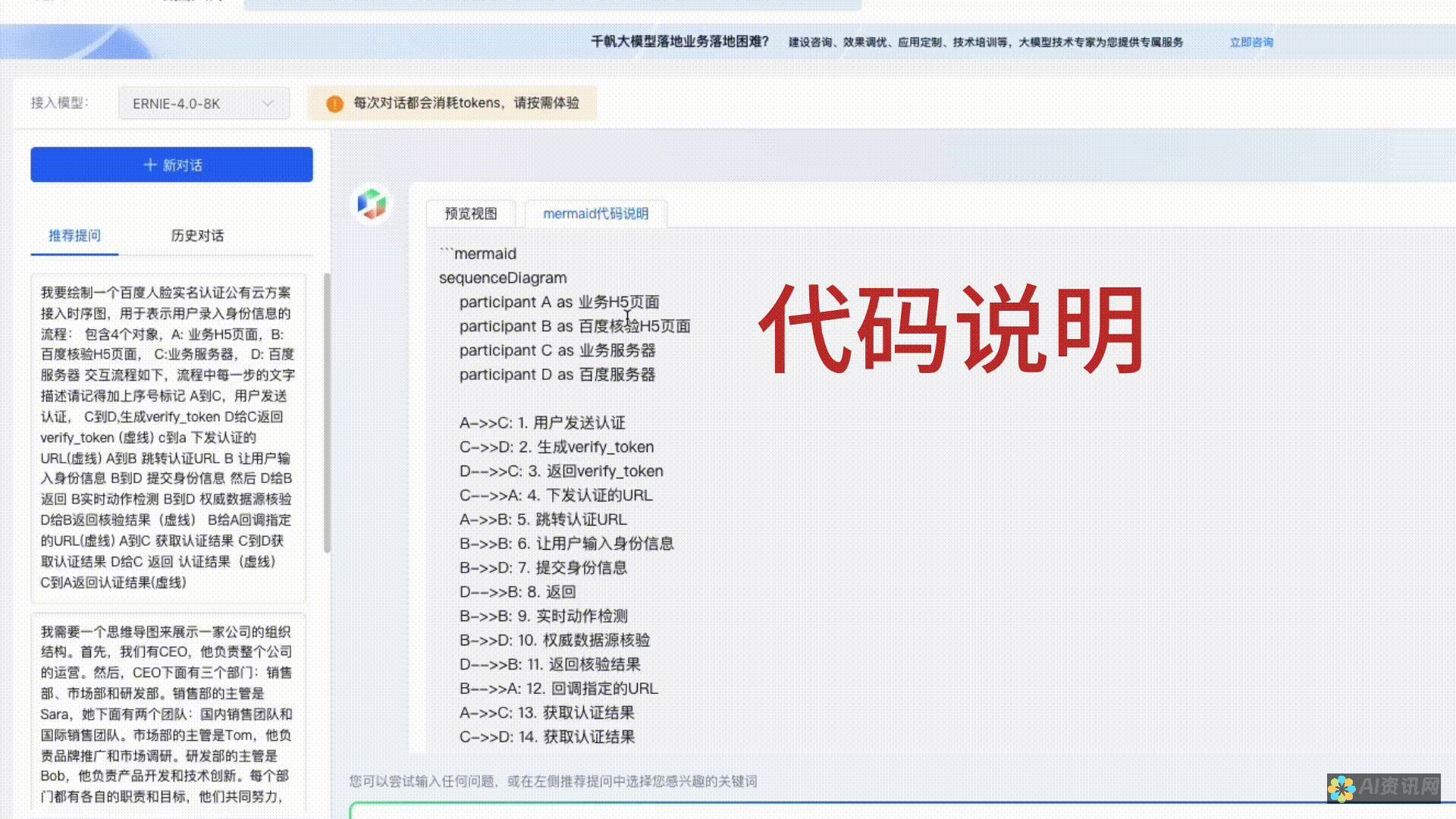Screen dimensions: 1456x819
Task: Select the 百度人脸实名认证 sequence diagram prompt card
Action: tap(168, 438)
